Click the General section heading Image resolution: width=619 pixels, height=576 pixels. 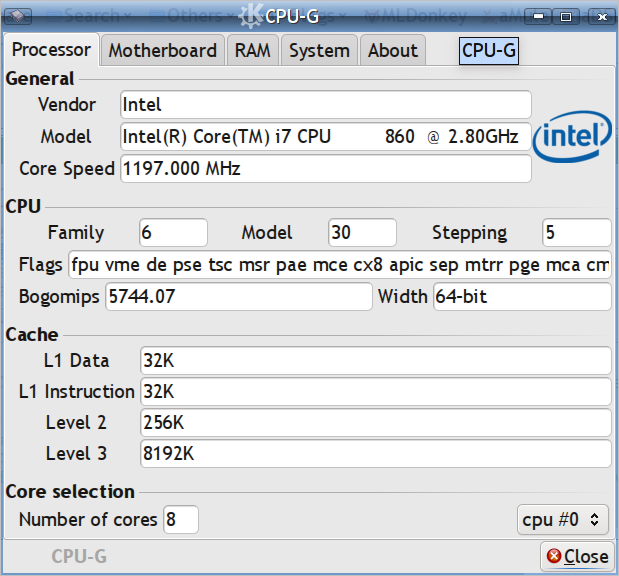tap(40, 79)
